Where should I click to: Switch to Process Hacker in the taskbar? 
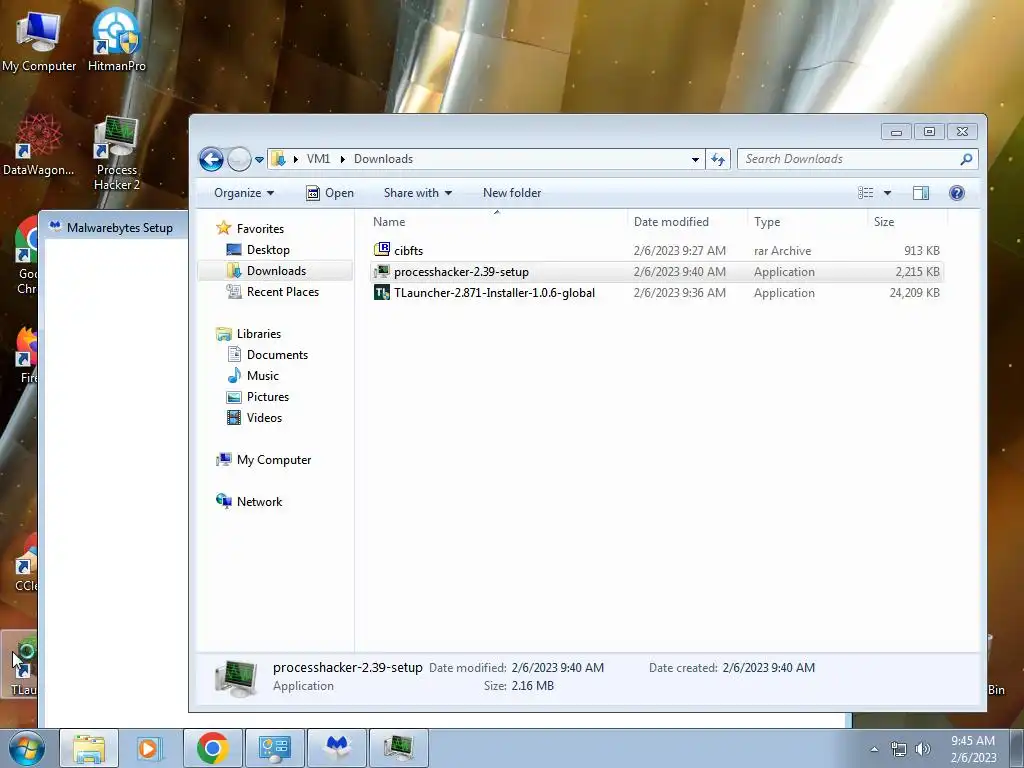click(x=399, y=748)
